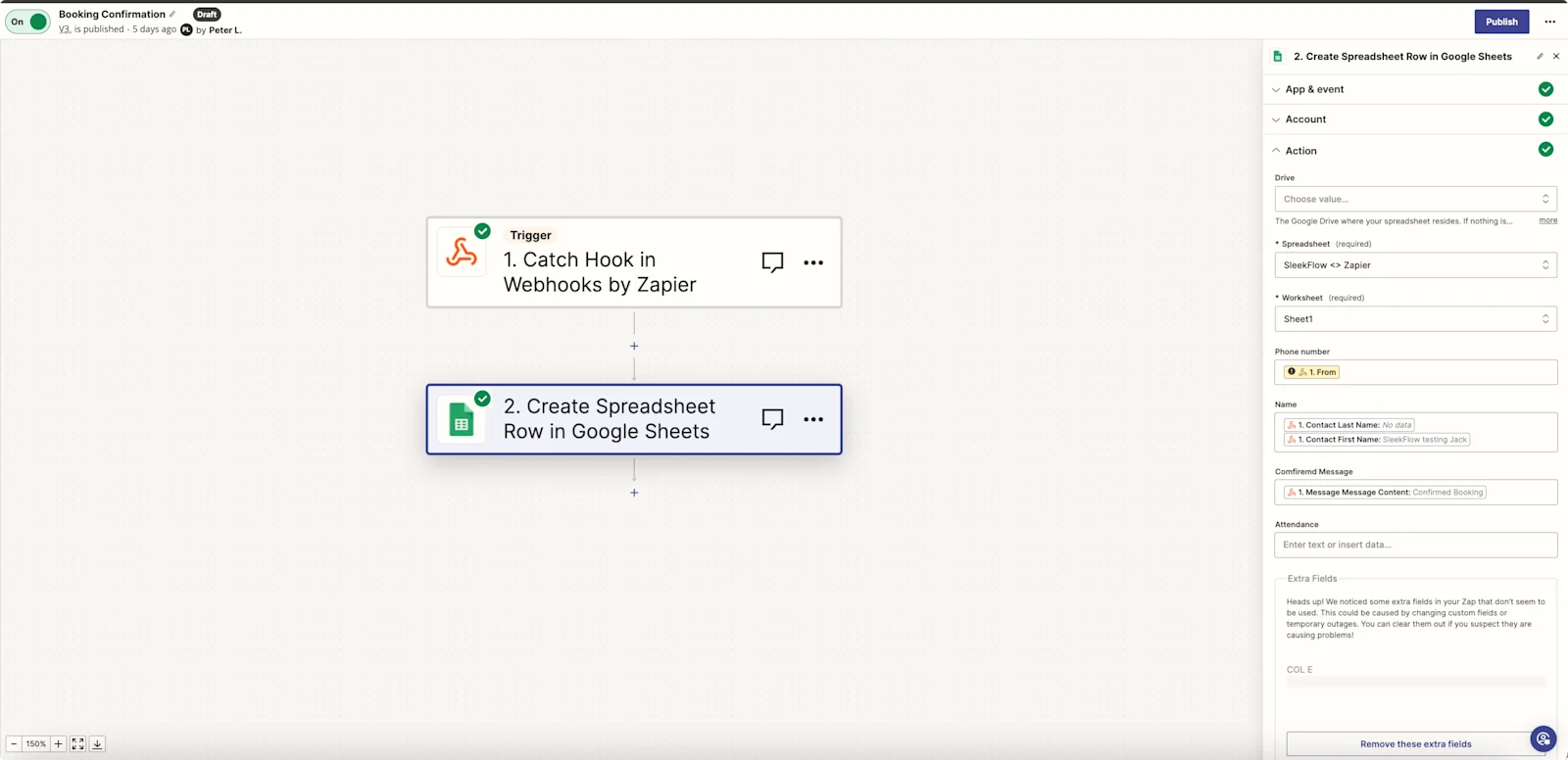Rename step in side panel with pencil
This screenshot has height=760, width=1568.
(1540, 57)
